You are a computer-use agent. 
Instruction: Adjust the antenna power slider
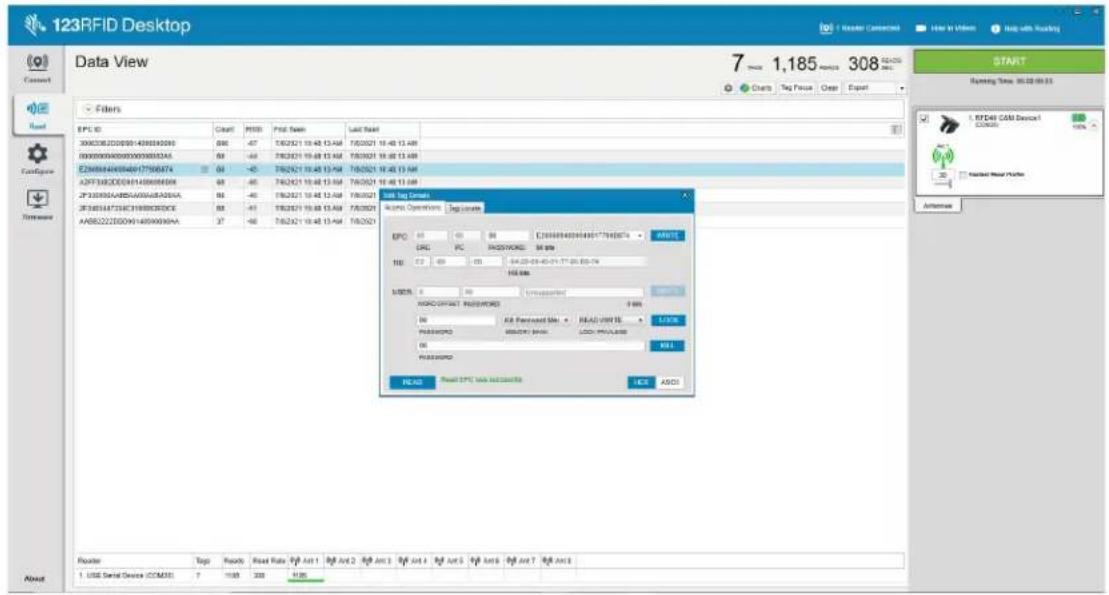941,184
